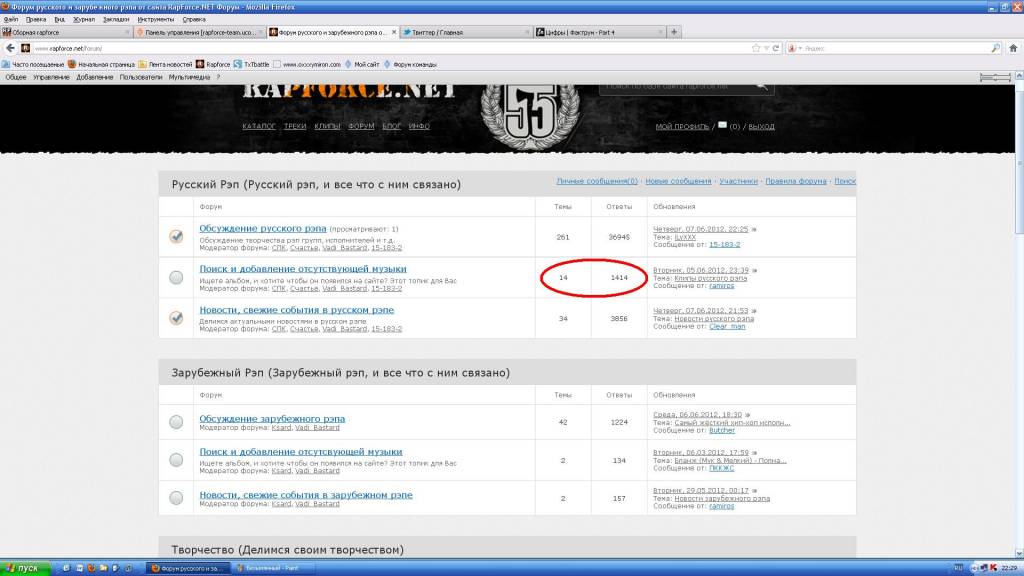Open the Правка menu
Screen dimensions: 1024x576
click(36, 20)
